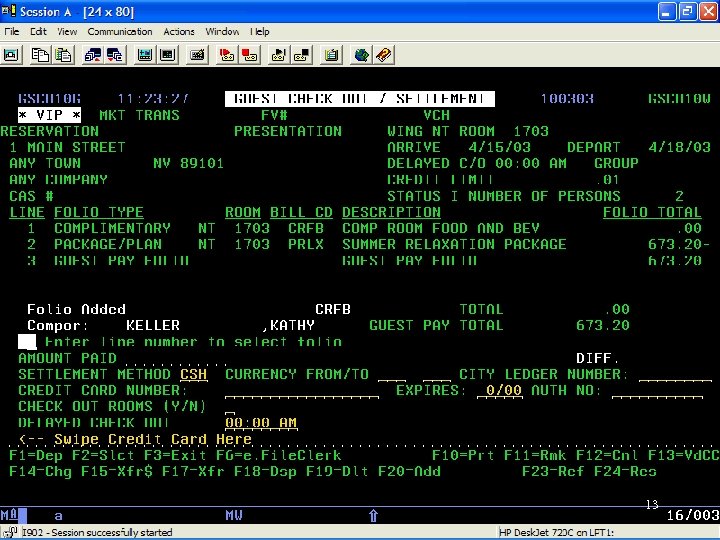
Task: Click the 673.20- folio total value
Action: (679, 244)
